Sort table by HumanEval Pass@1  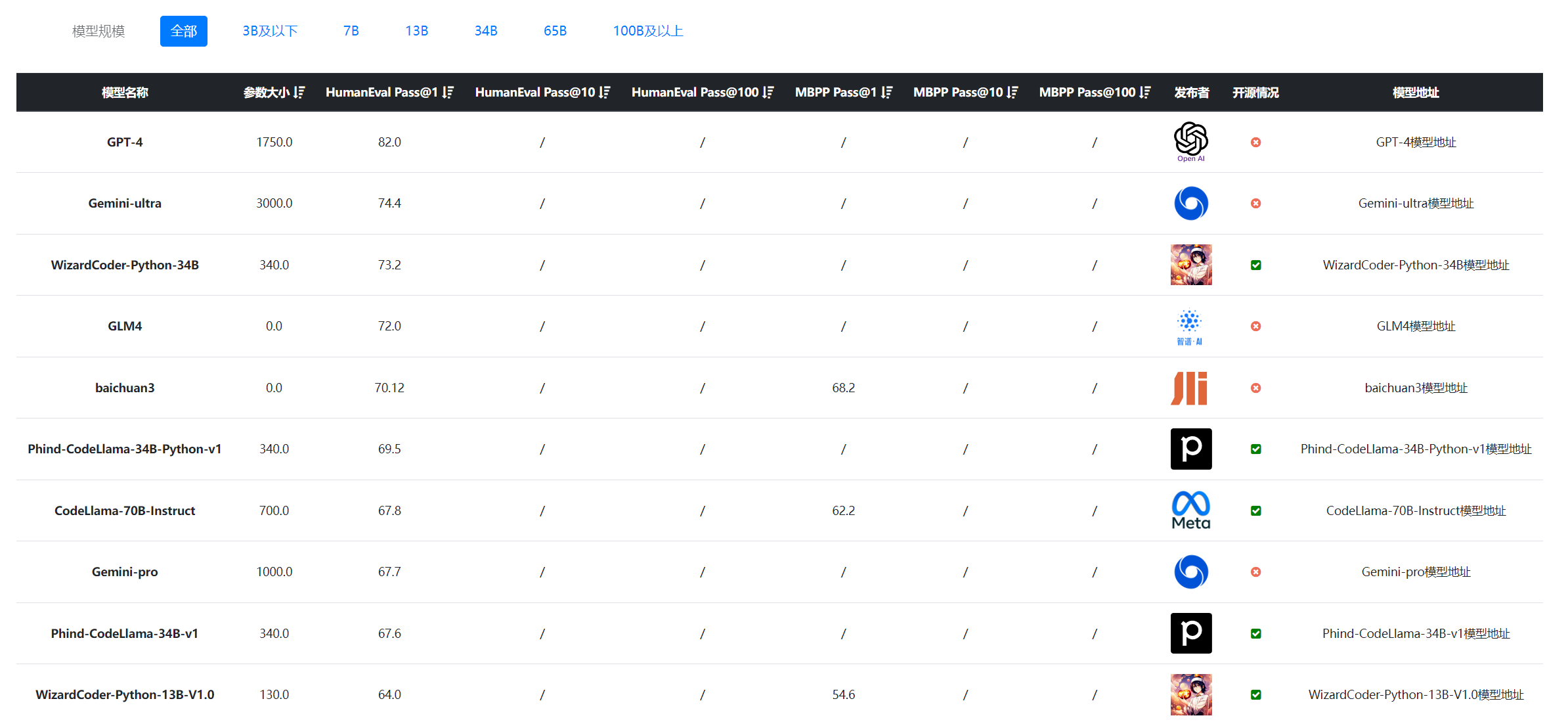click(448, 93)
